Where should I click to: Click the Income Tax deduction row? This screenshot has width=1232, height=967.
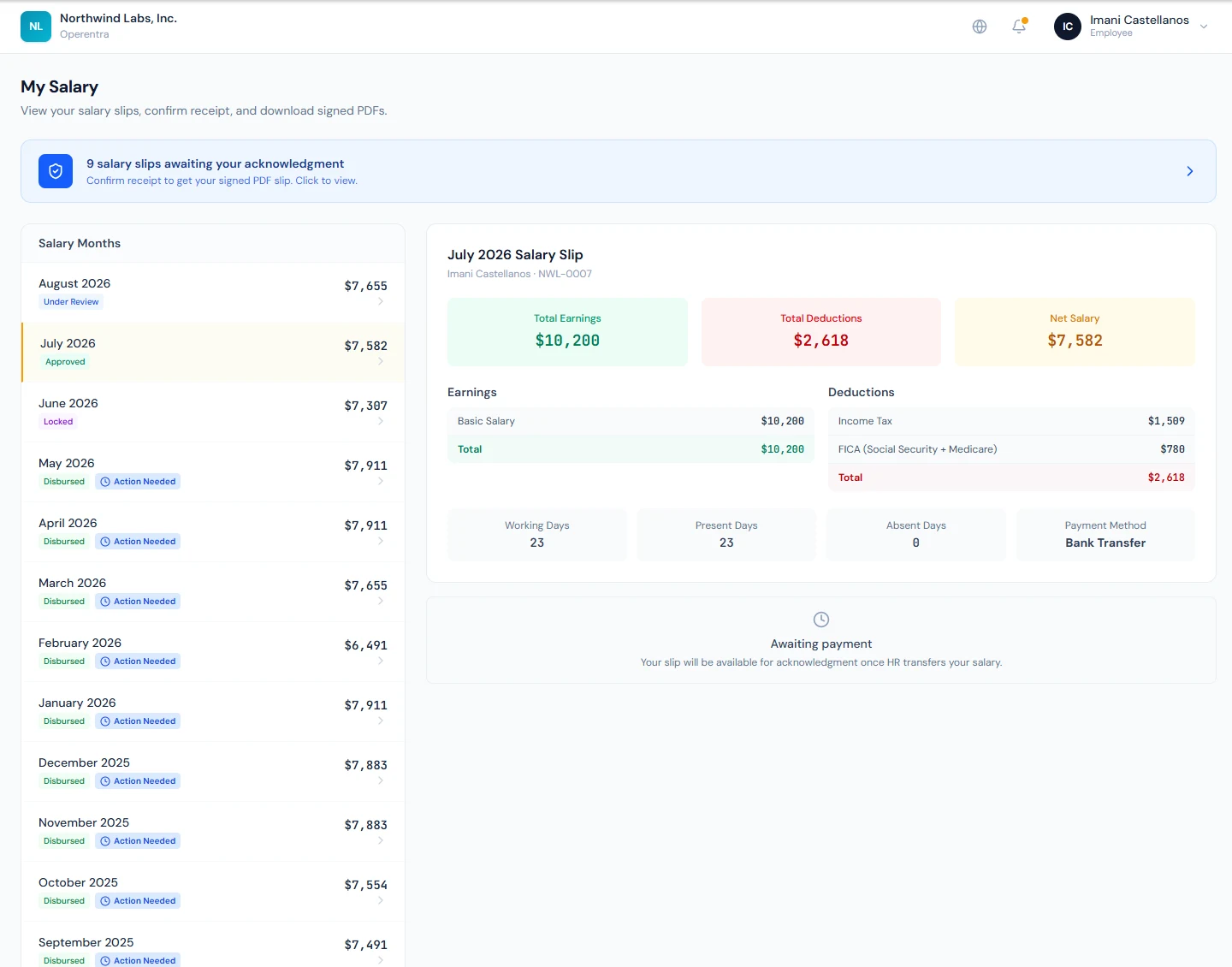(1011, 421)
